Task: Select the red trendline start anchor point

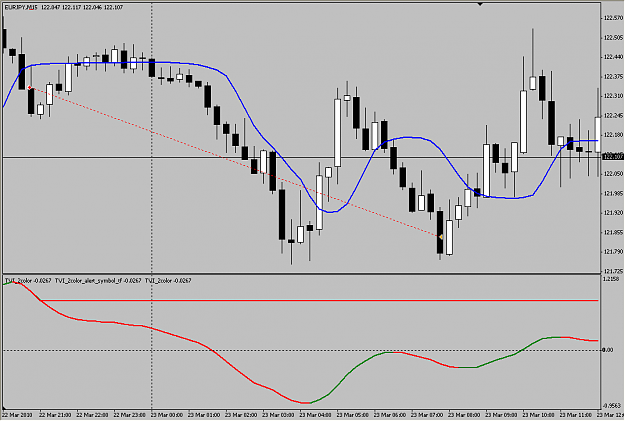Action: pos(29,87)
